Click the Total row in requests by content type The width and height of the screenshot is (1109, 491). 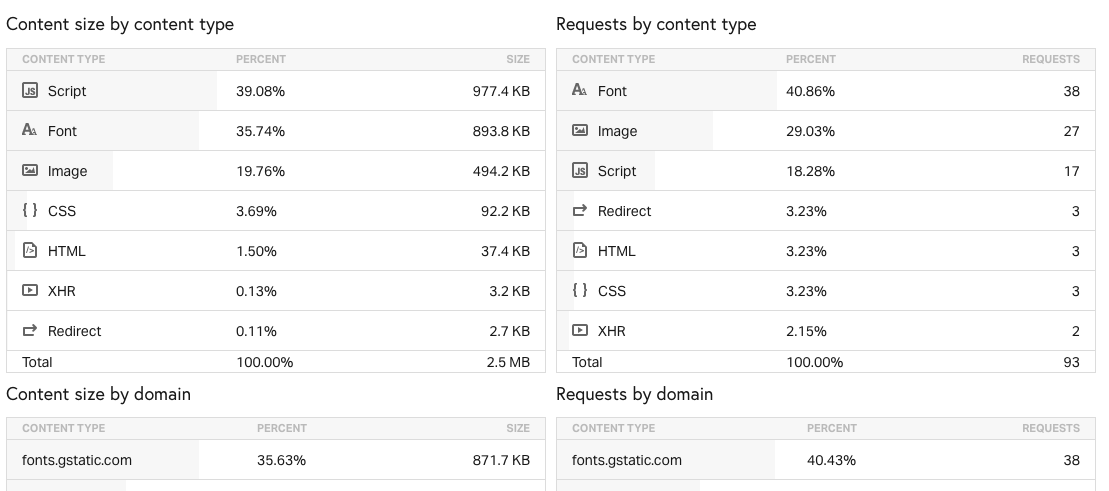click(588, 362)
